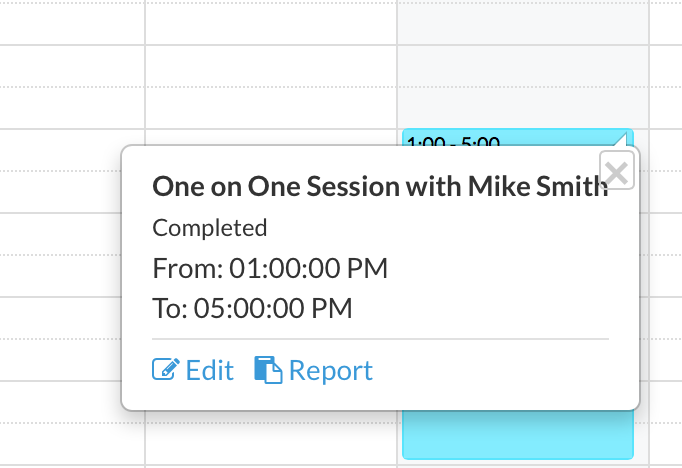Open the Report link text
This screenshot has width=682, height=468.
point(331,371)
